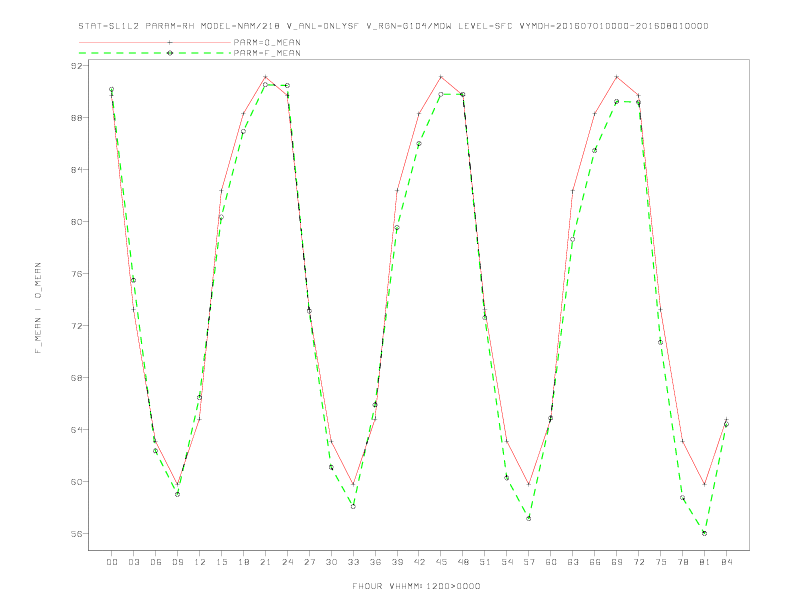792x612 pixels.
Task: Click x-axis forecast hour label 84
Action: [726, 562]
